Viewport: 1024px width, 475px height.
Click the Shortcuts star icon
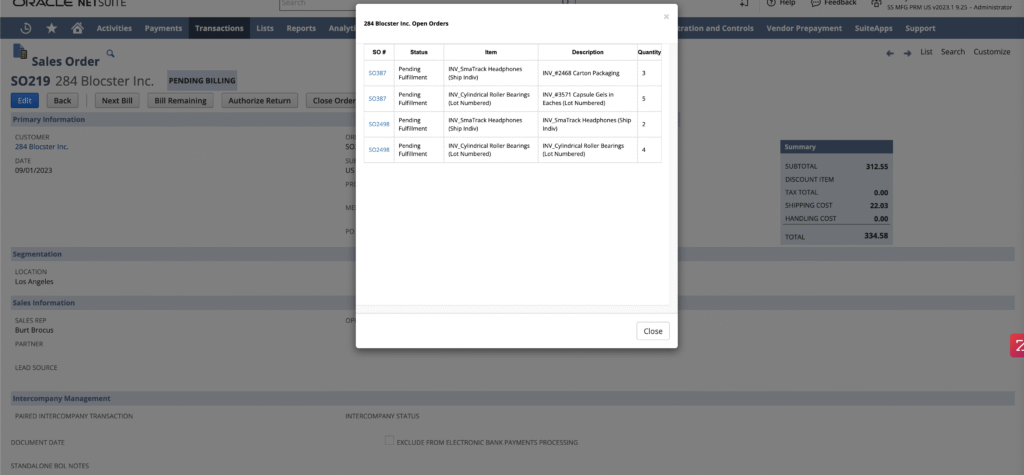[x=51, y=28]
